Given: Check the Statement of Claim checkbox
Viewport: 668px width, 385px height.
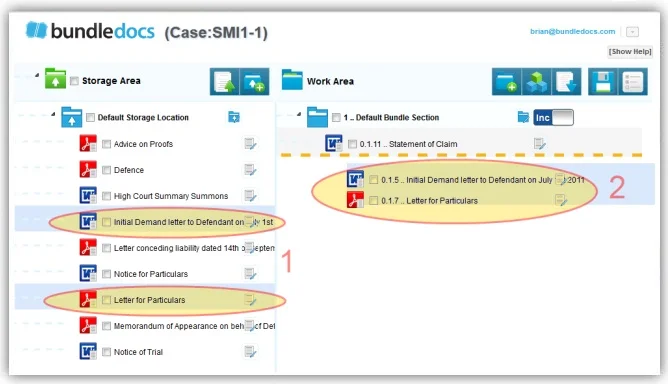Looking at the screenshot, I should (x=352, y=144).
